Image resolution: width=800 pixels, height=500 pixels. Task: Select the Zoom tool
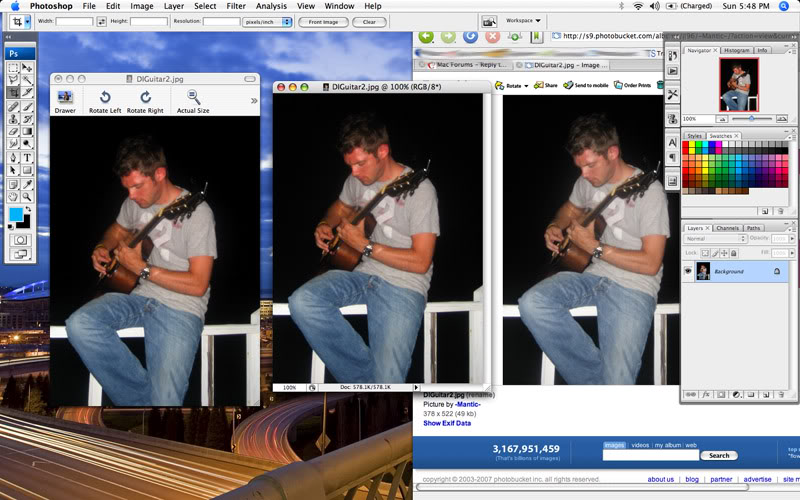[x=27, y=196]
